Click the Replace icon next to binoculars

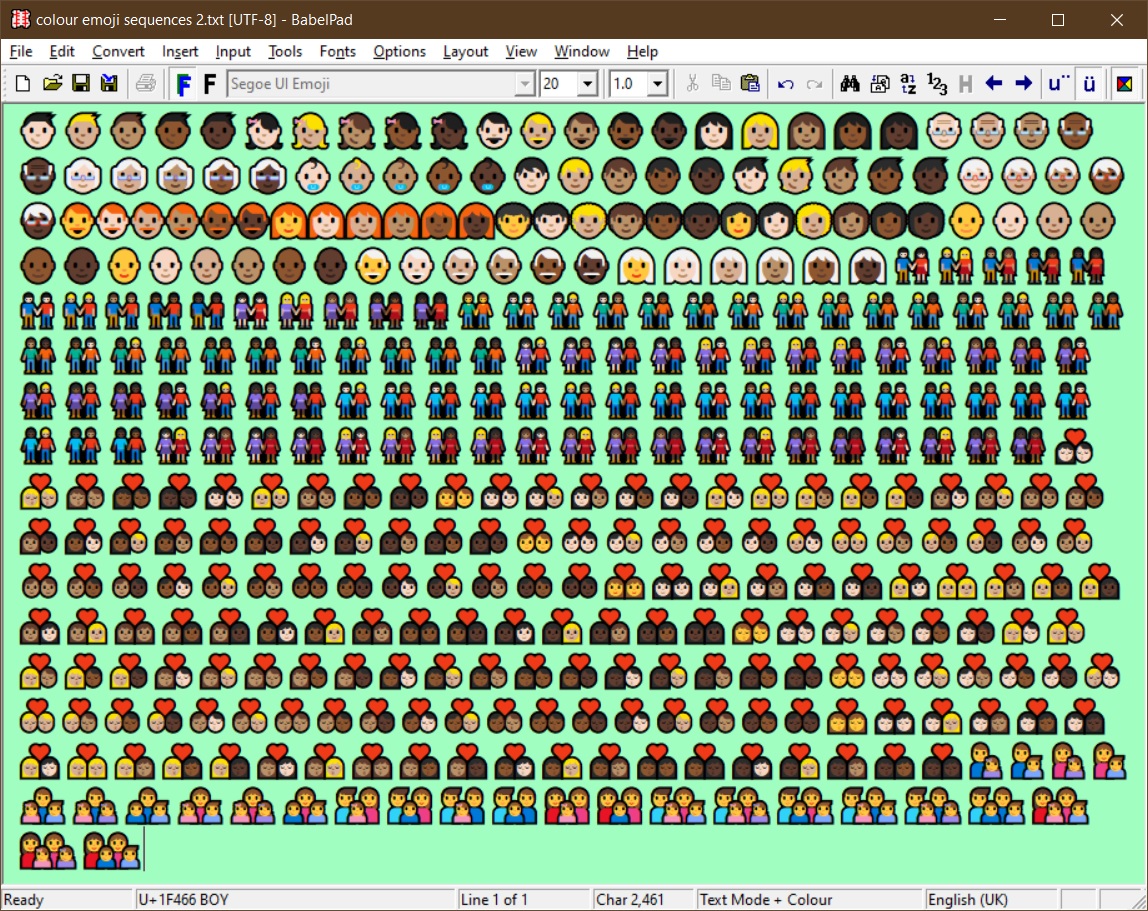(x=879, y=83)
